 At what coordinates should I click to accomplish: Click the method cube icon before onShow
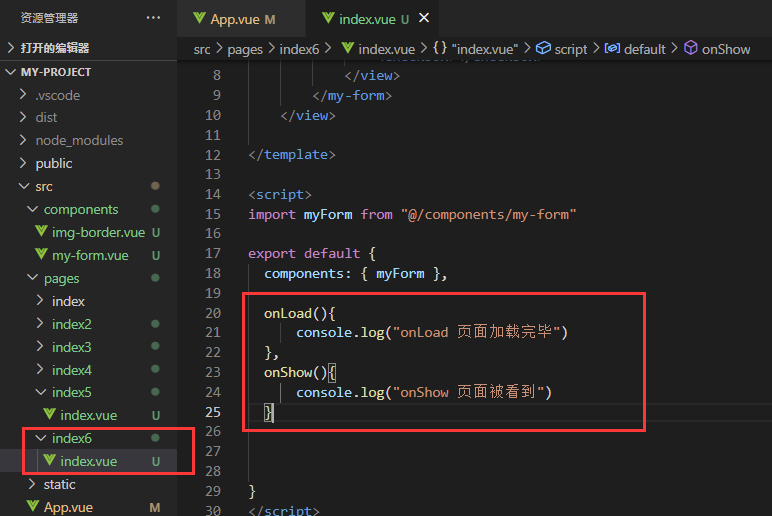tap(691, 48)
